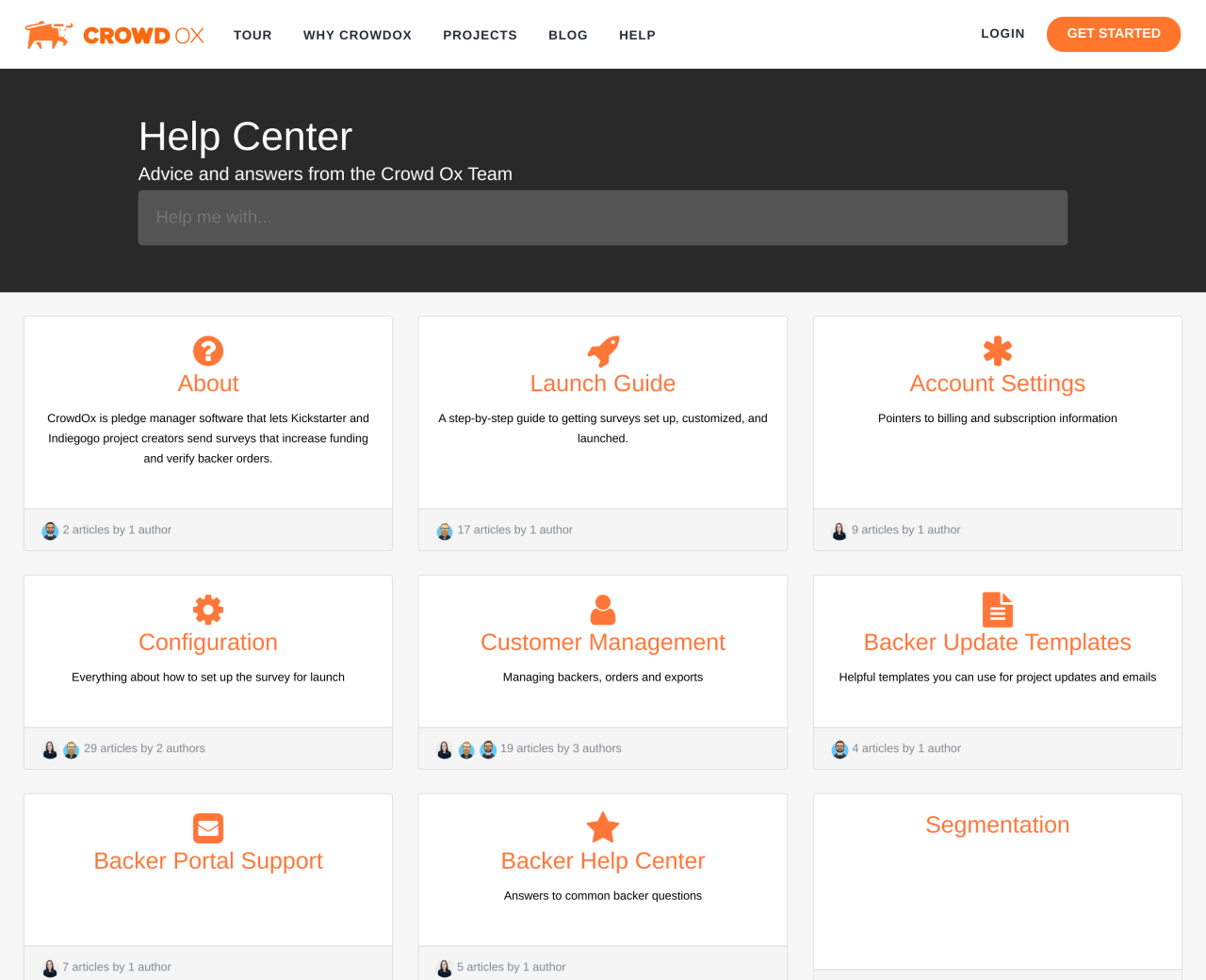Click 'Answers to common backer questions' text
The width and height of the screenshot is (1206, 980).
(603, 896)
